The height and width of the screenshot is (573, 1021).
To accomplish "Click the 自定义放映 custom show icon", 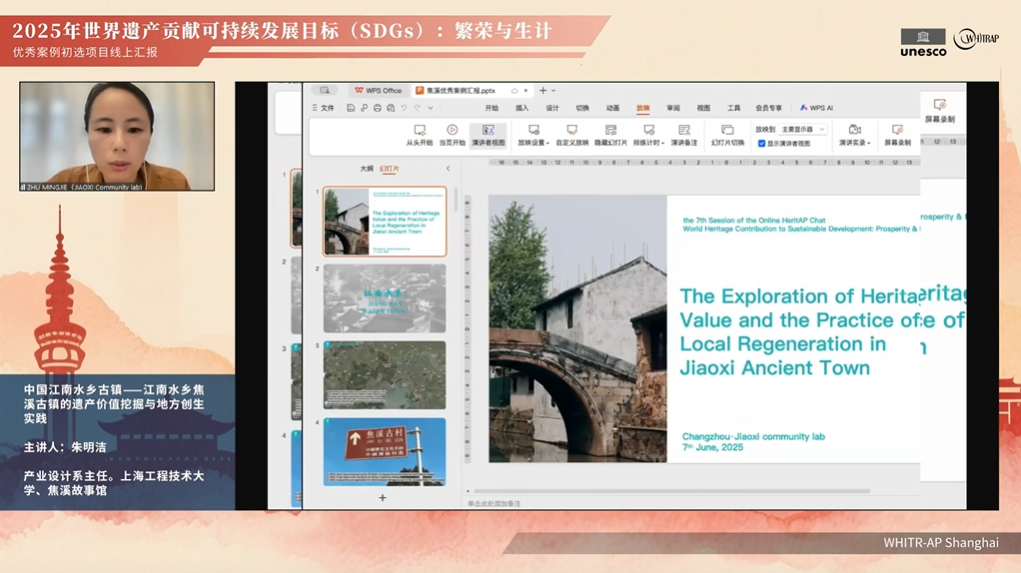I will click(x=572, y=131).
